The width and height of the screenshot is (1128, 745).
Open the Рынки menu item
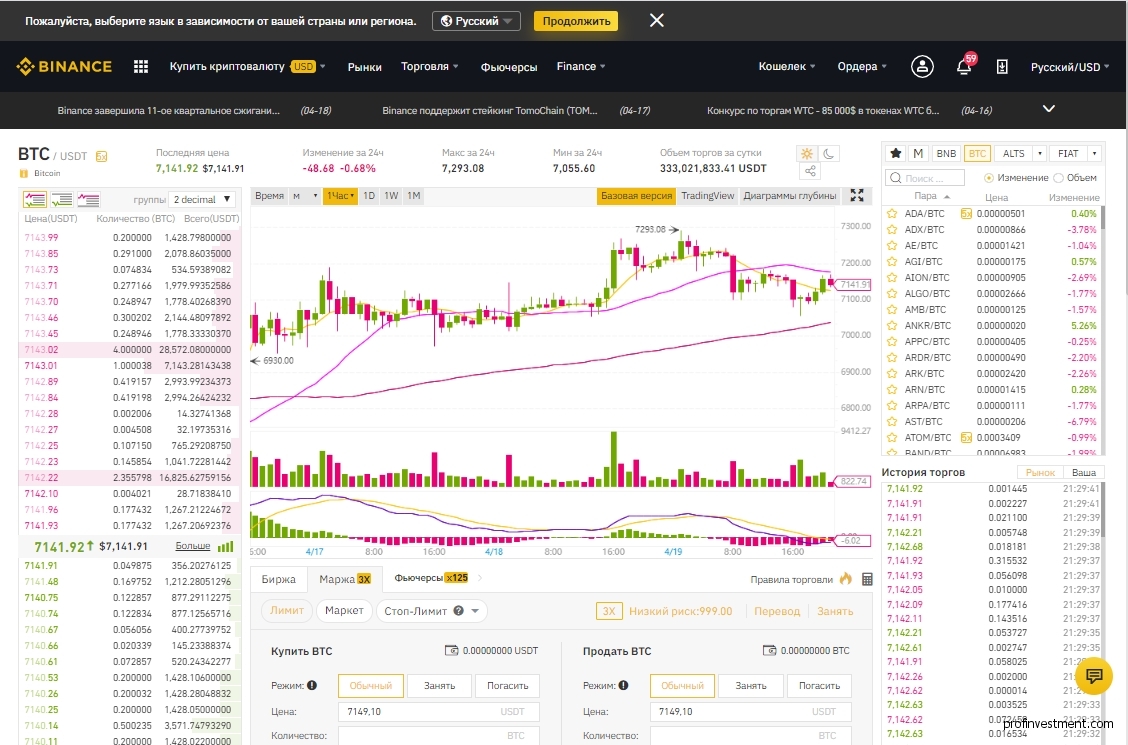[365, 67]
